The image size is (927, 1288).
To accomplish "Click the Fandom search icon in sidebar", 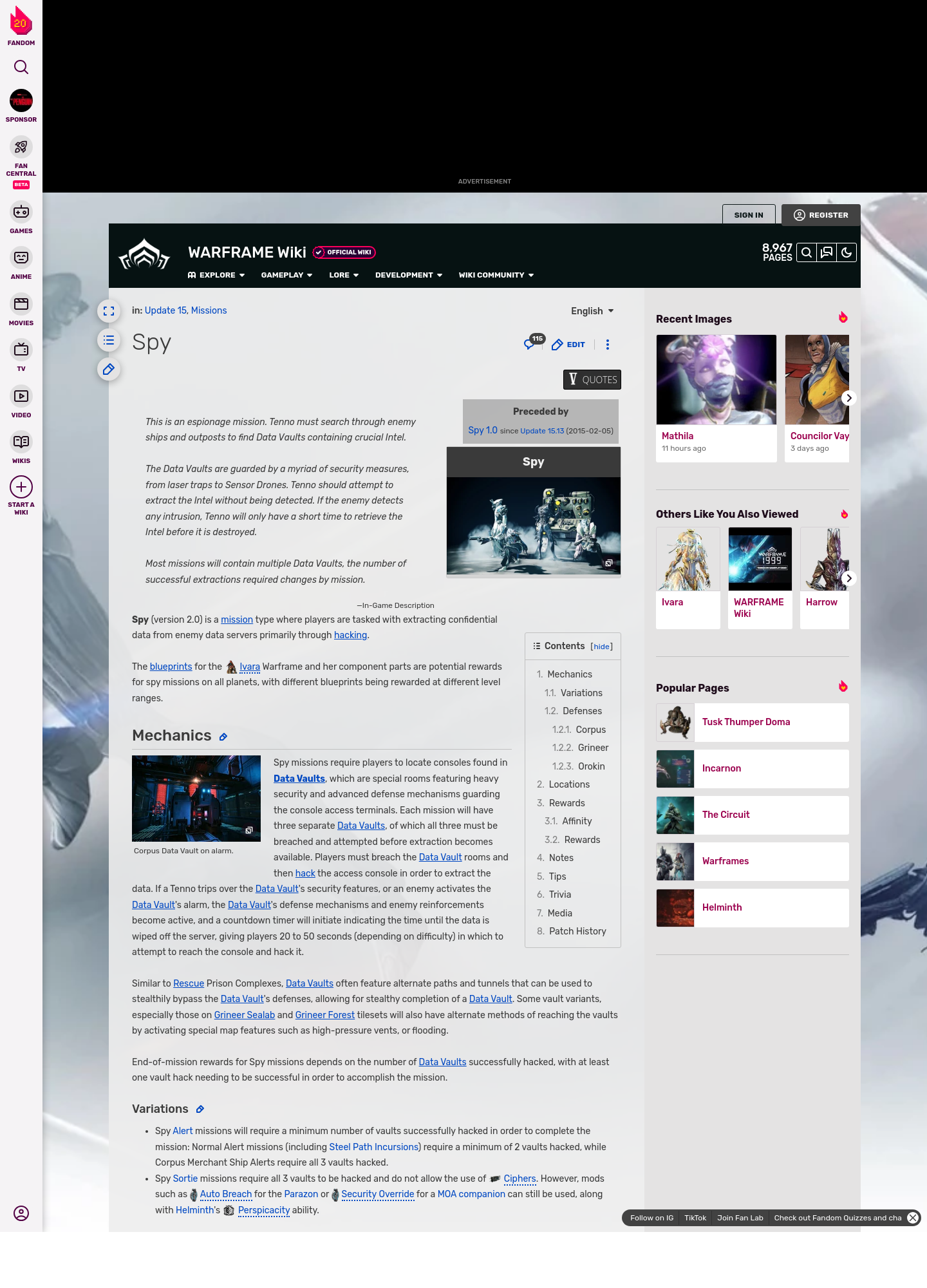I will pos(21,67).
